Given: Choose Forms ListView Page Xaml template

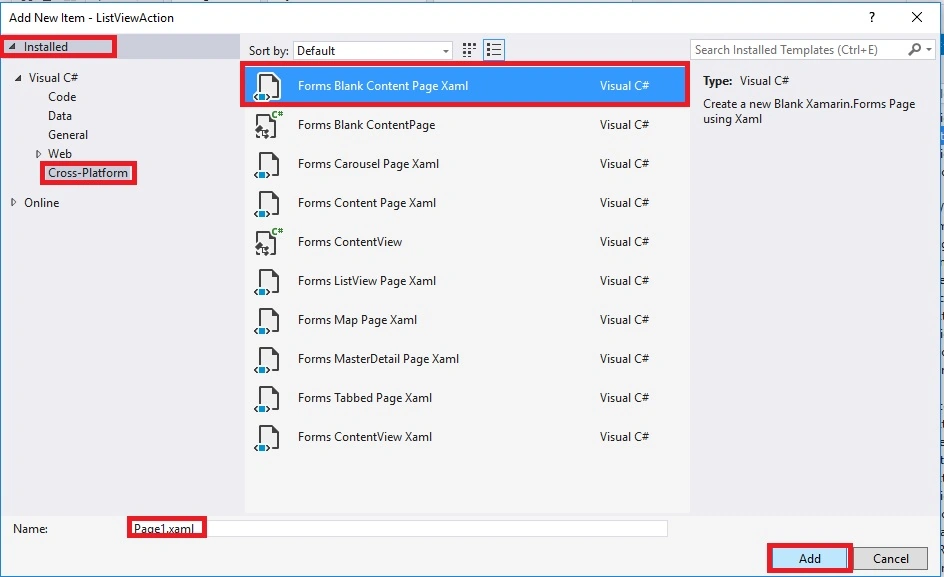Looking at the screenshot, I should point(465,281).
